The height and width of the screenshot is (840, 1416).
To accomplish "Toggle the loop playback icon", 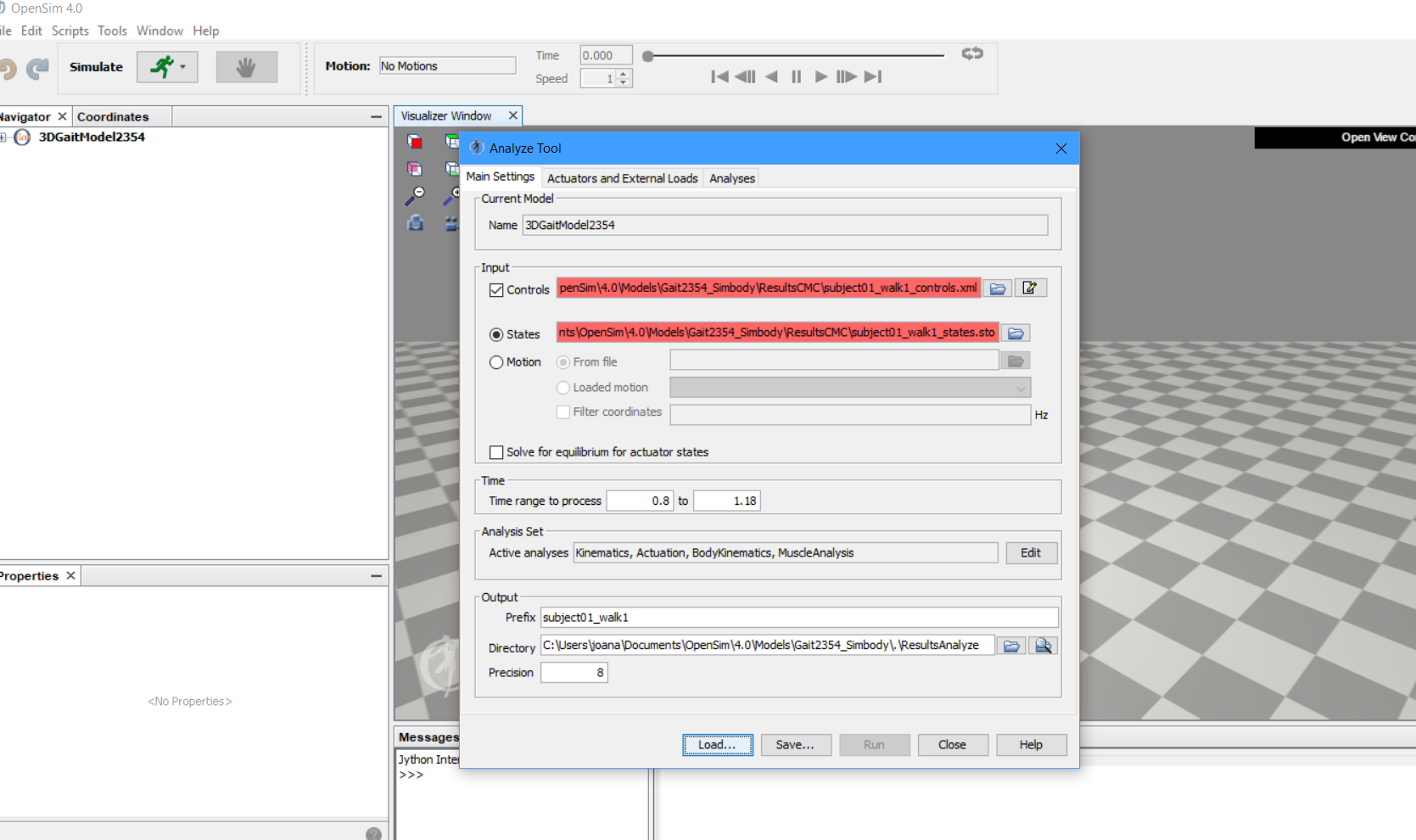I will coord(972,53).
